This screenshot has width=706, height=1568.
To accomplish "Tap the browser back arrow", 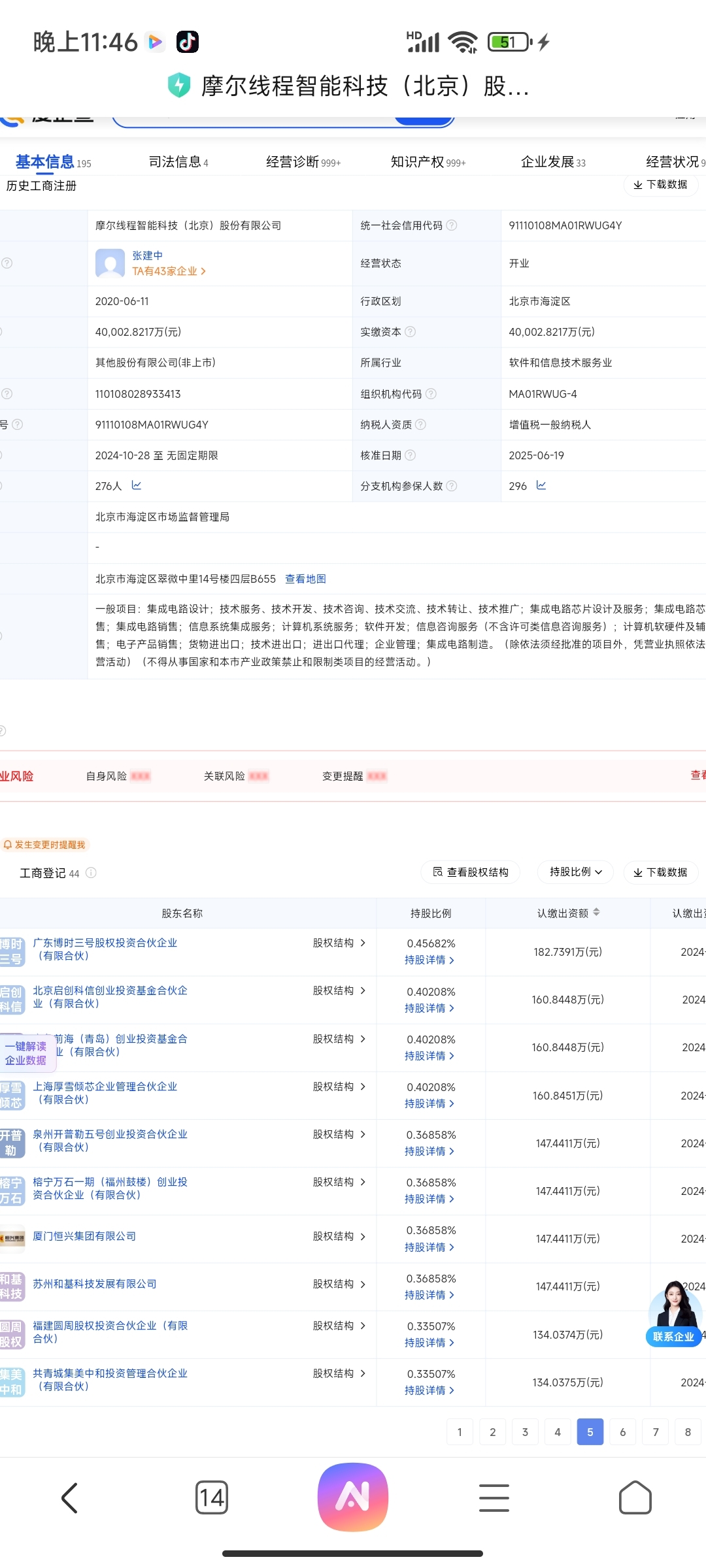I will point(69,1497).
